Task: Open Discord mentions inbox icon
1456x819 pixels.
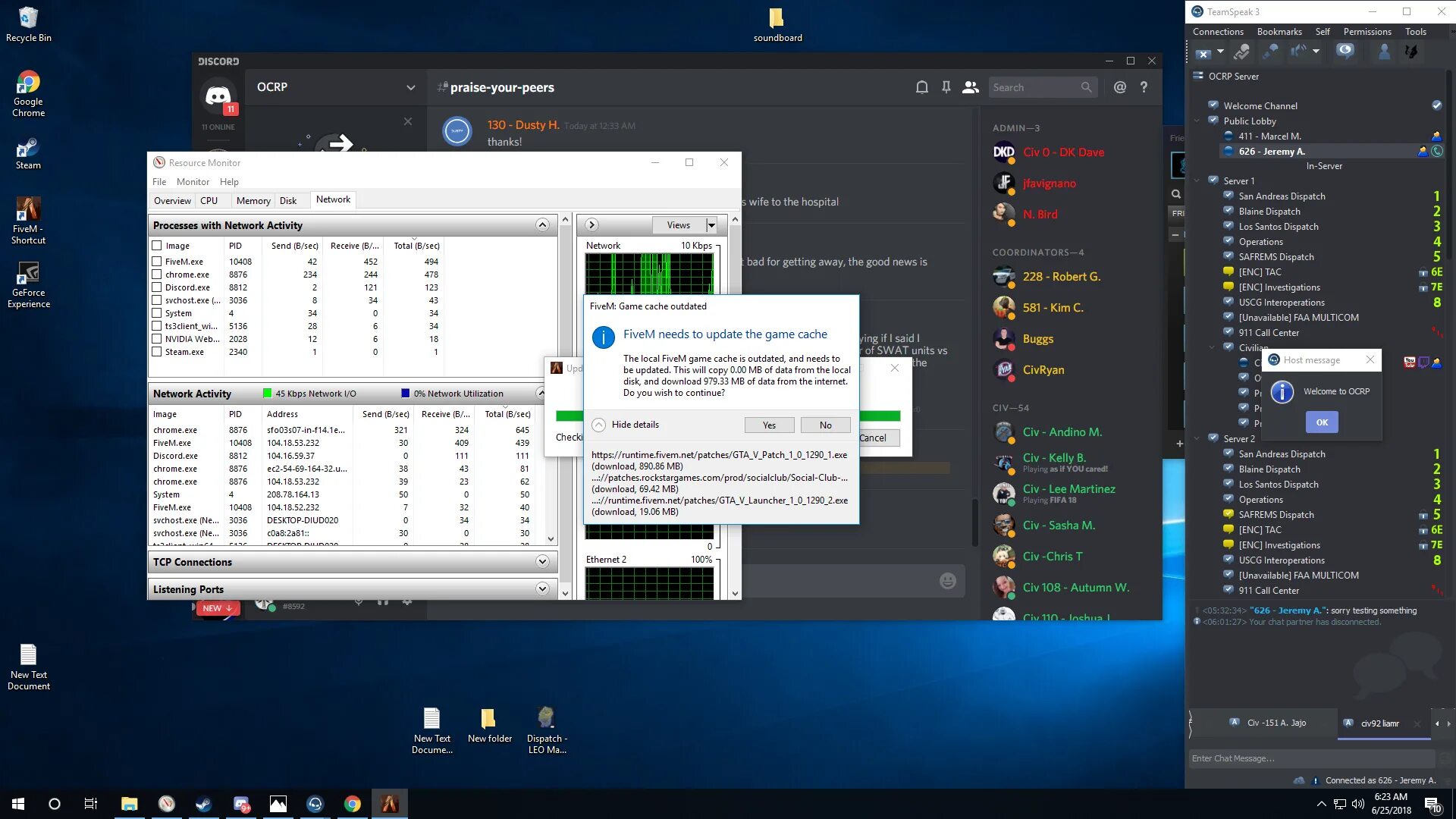Action: pyautogui.click(x=1119, y=87)
